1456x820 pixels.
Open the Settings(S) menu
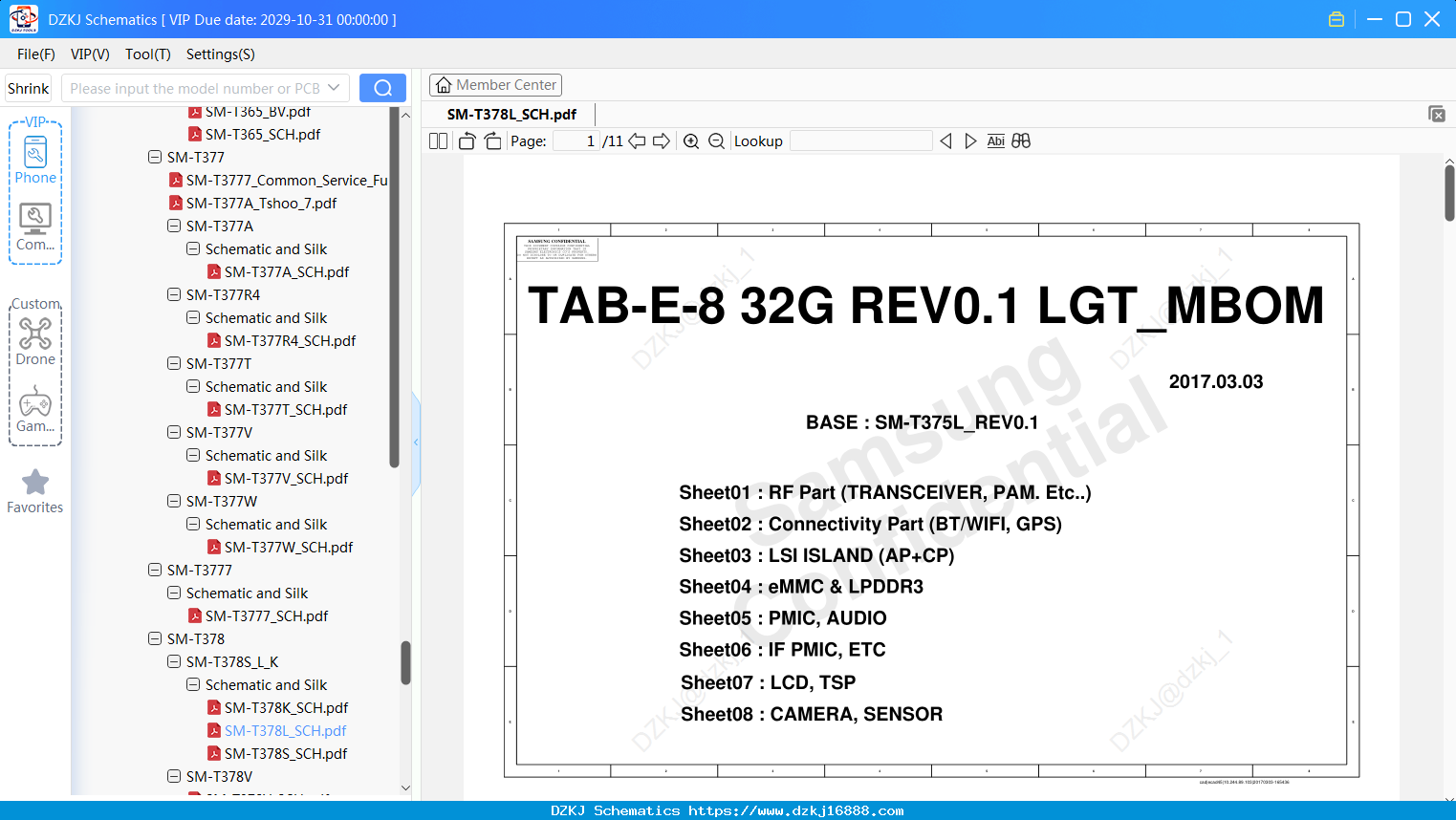point(221,54)
